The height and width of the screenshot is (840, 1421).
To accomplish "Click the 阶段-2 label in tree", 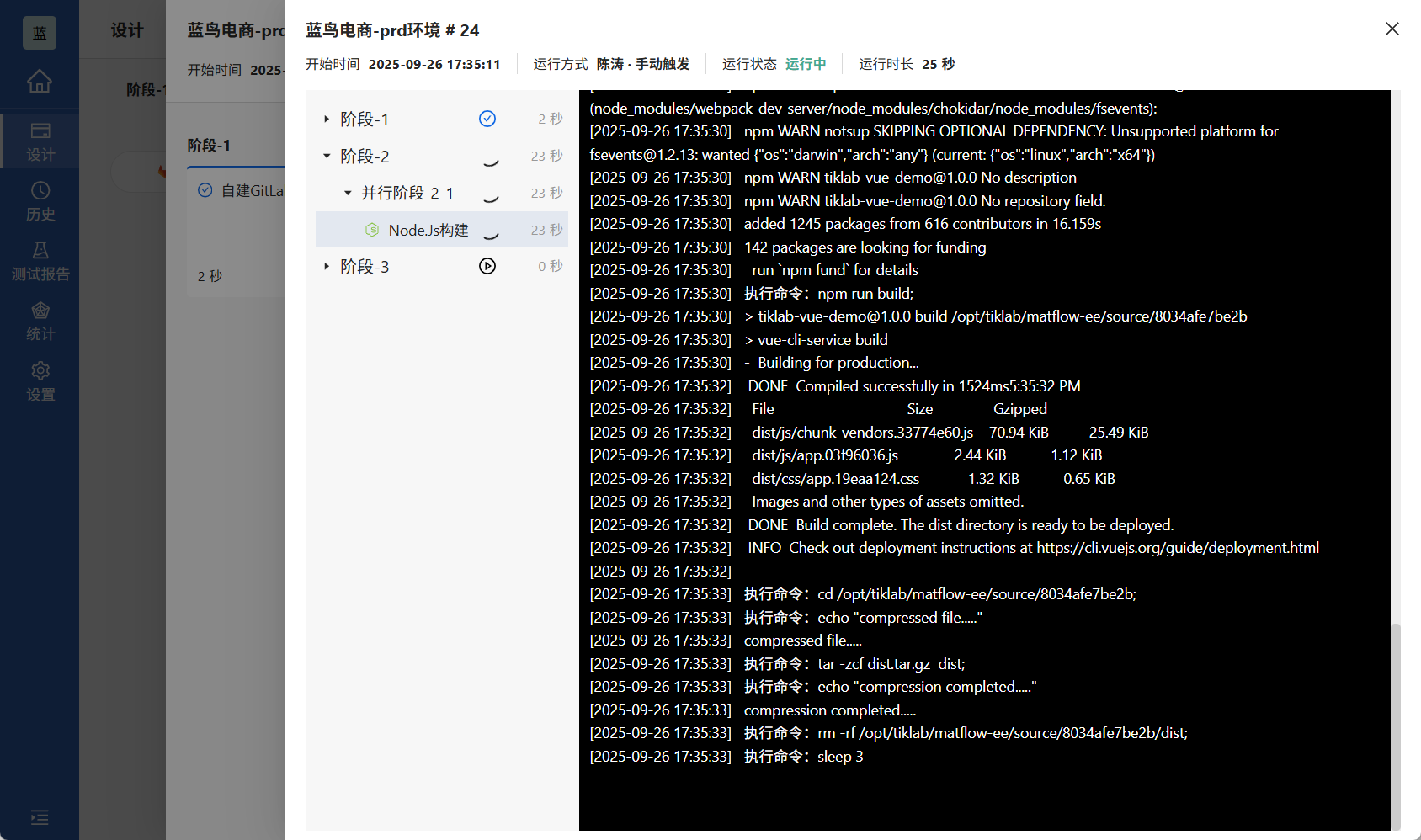I will click(x=365, y=156).
